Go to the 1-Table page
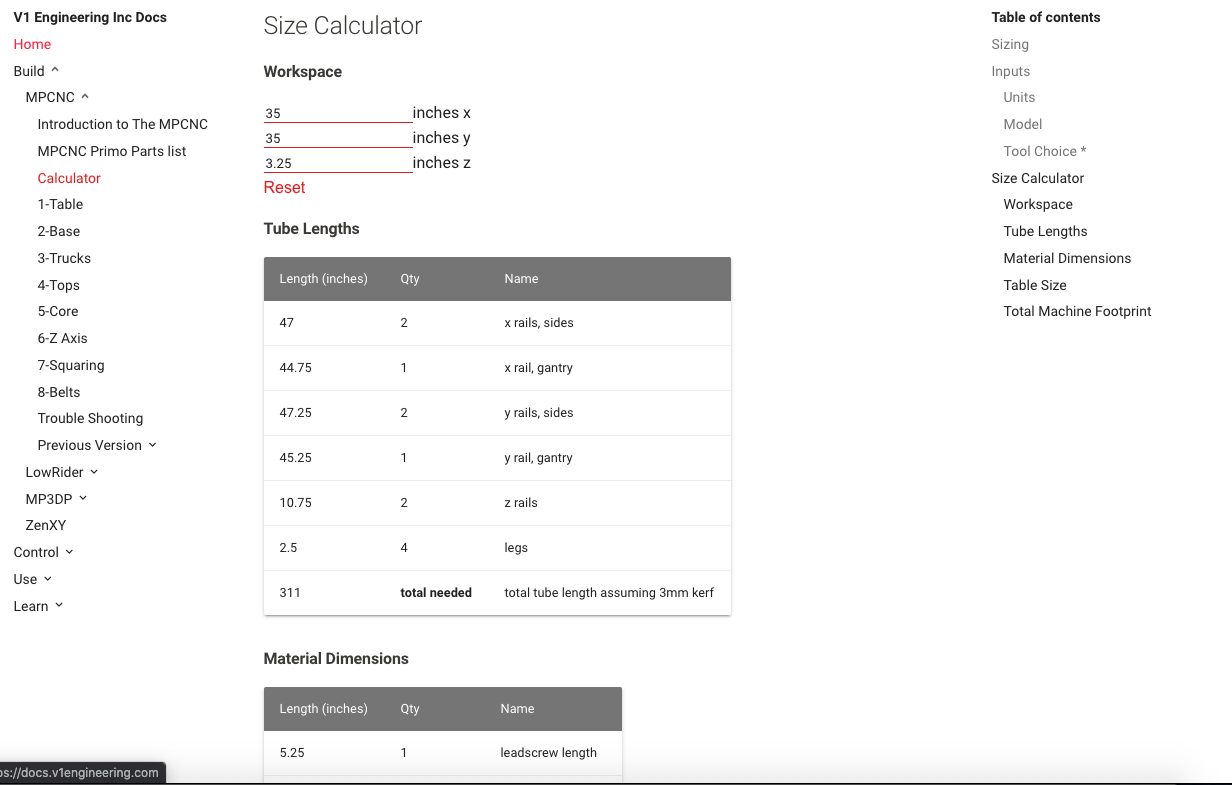 point(60,204)
